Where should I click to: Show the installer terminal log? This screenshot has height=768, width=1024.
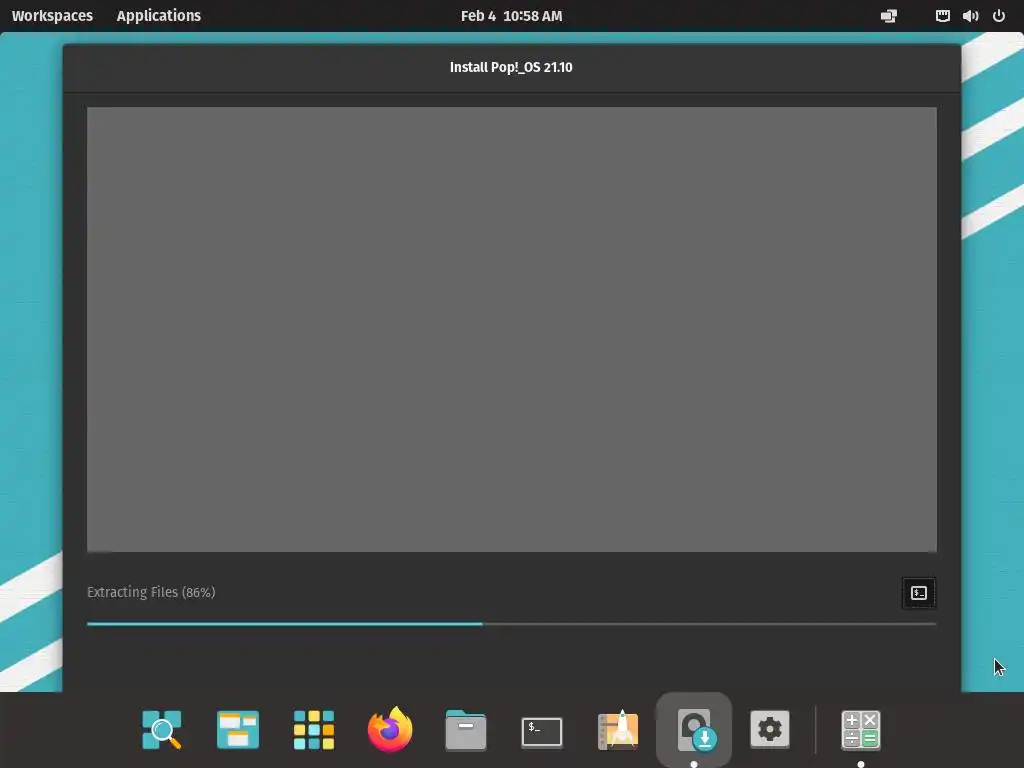(918, 592)
